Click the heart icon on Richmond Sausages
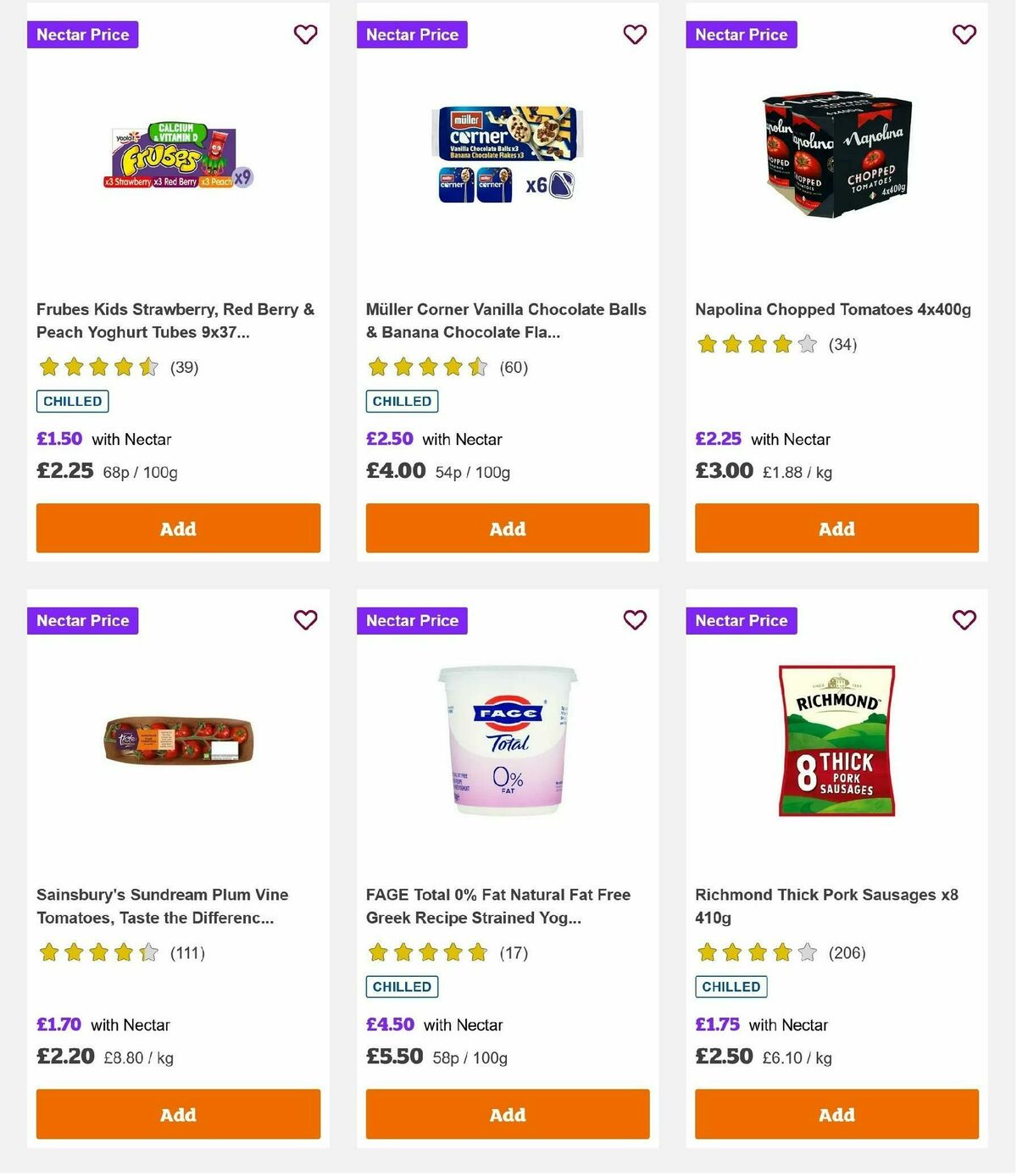 (x=963, y=620)
